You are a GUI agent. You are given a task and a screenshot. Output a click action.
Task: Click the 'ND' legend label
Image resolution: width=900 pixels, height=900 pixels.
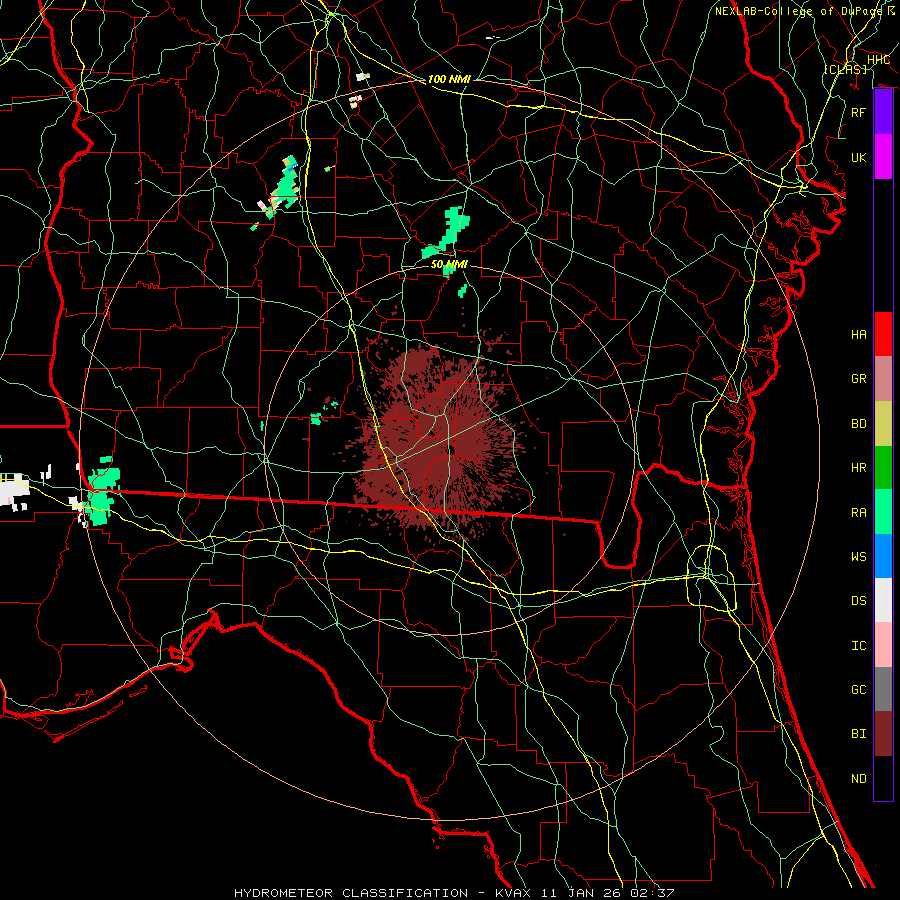[x=858, y=778]
